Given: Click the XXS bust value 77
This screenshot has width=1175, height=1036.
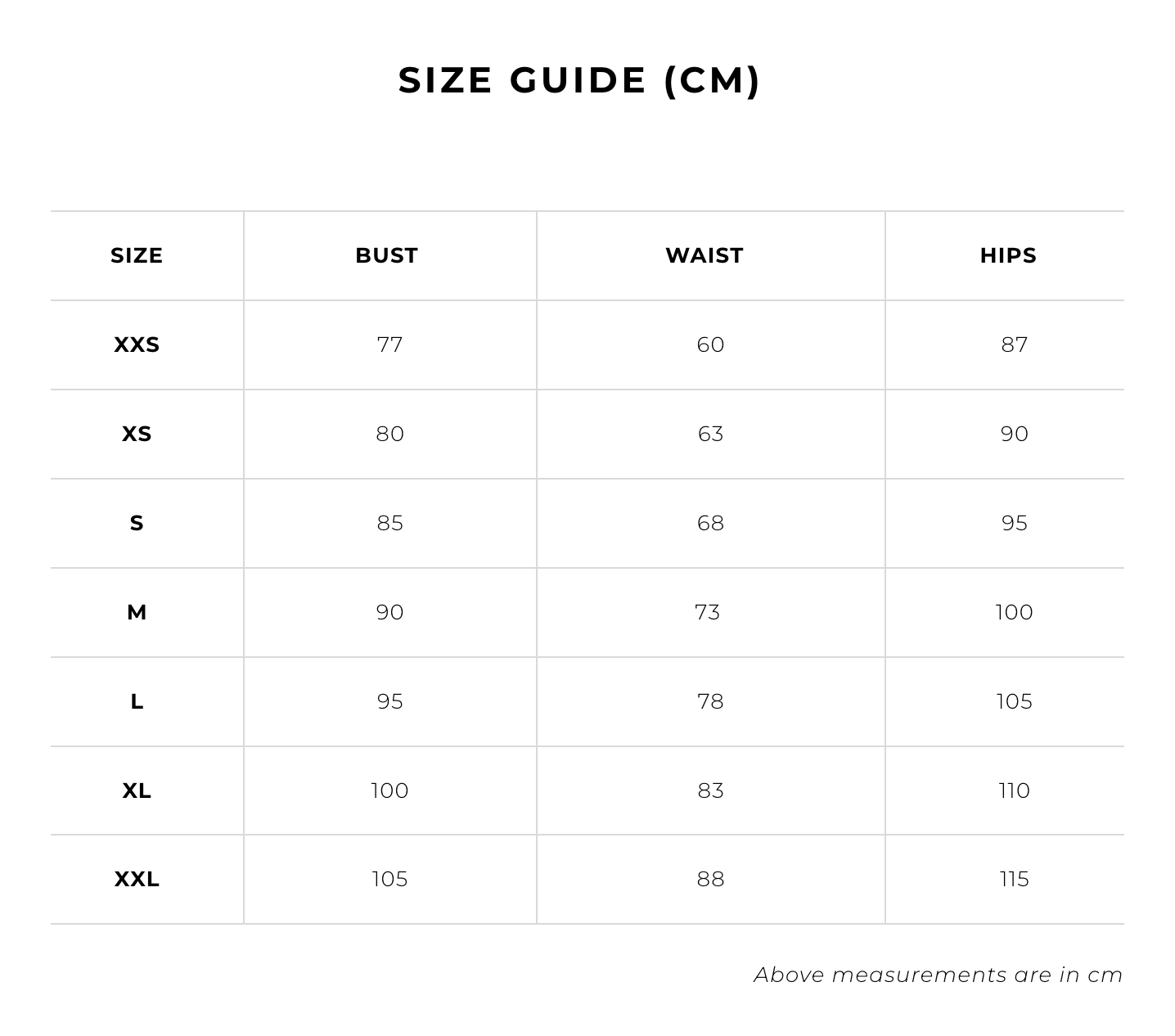Looking at the screenshot, I should pos(389,345).
